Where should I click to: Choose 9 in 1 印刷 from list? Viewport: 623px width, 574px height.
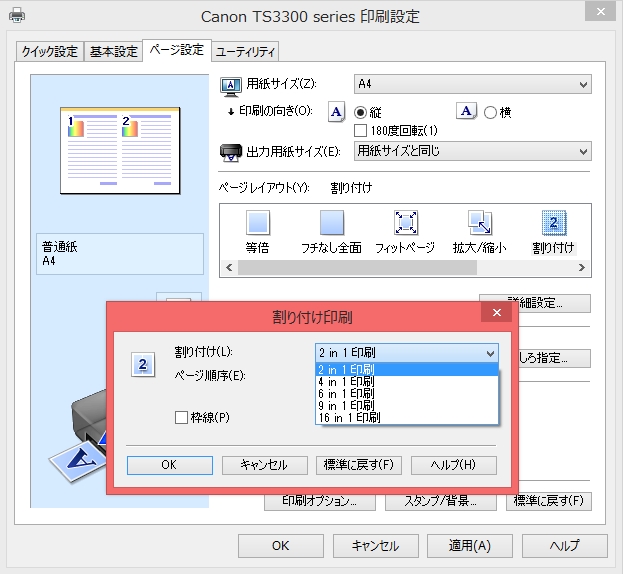click(x=407, y=406)
